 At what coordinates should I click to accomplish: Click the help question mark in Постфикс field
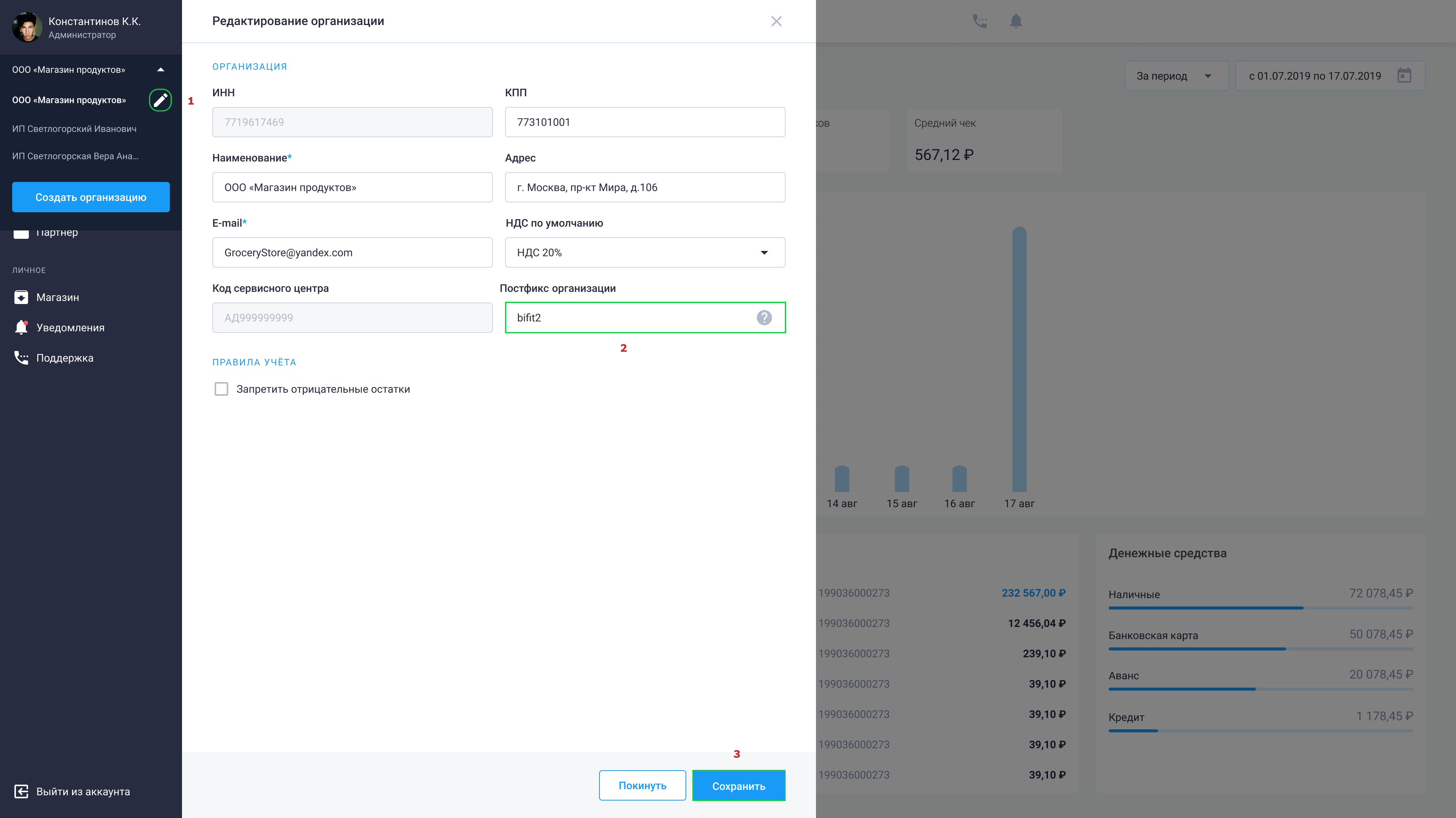(x=764, y=318)
